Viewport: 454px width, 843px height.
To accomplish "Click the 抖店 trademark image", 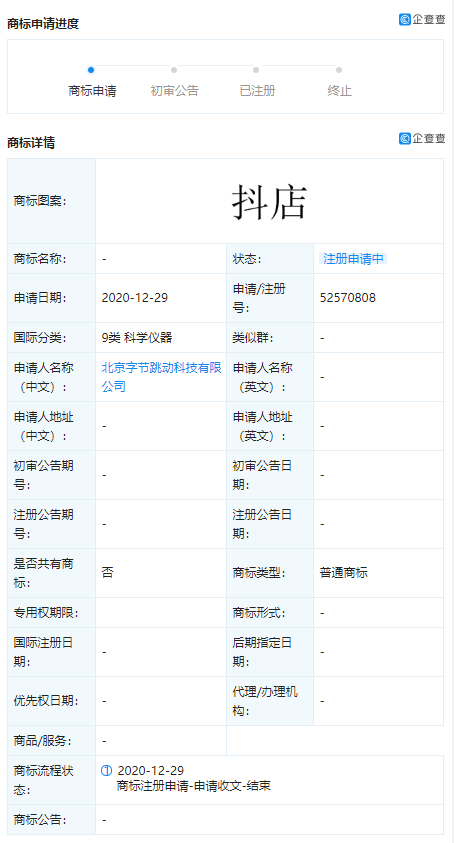I will coord(269,202).
